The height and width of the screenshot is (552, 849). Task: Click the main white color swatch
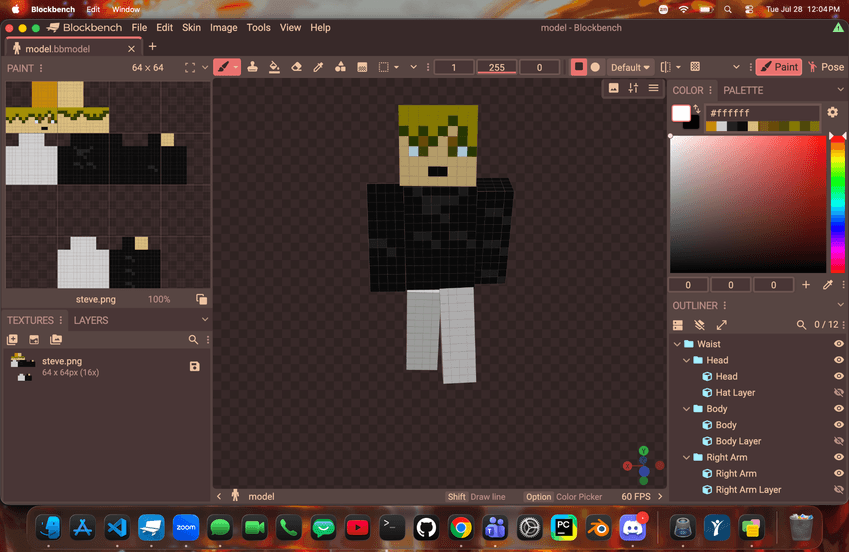(x=681, y=113)
